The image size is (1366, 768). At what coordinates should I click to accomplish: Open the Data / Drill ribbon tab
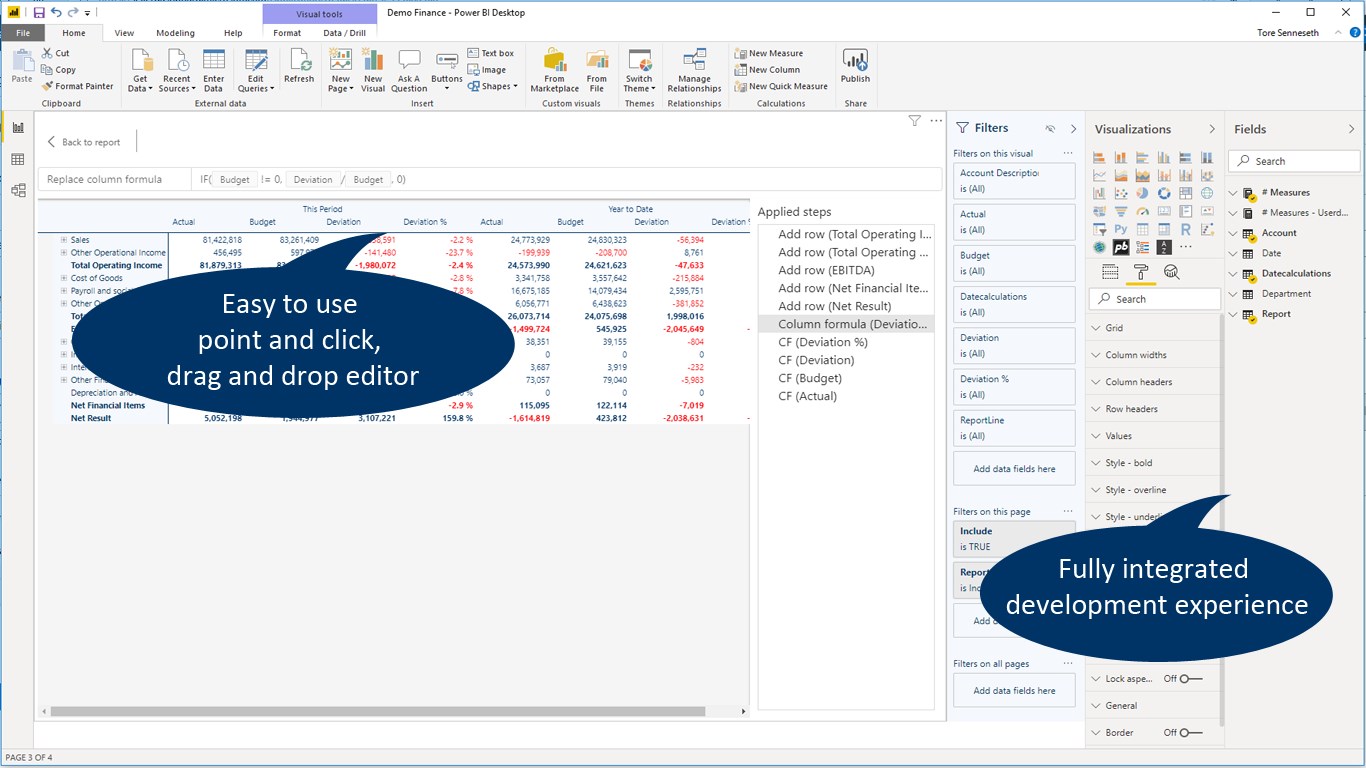345,33
